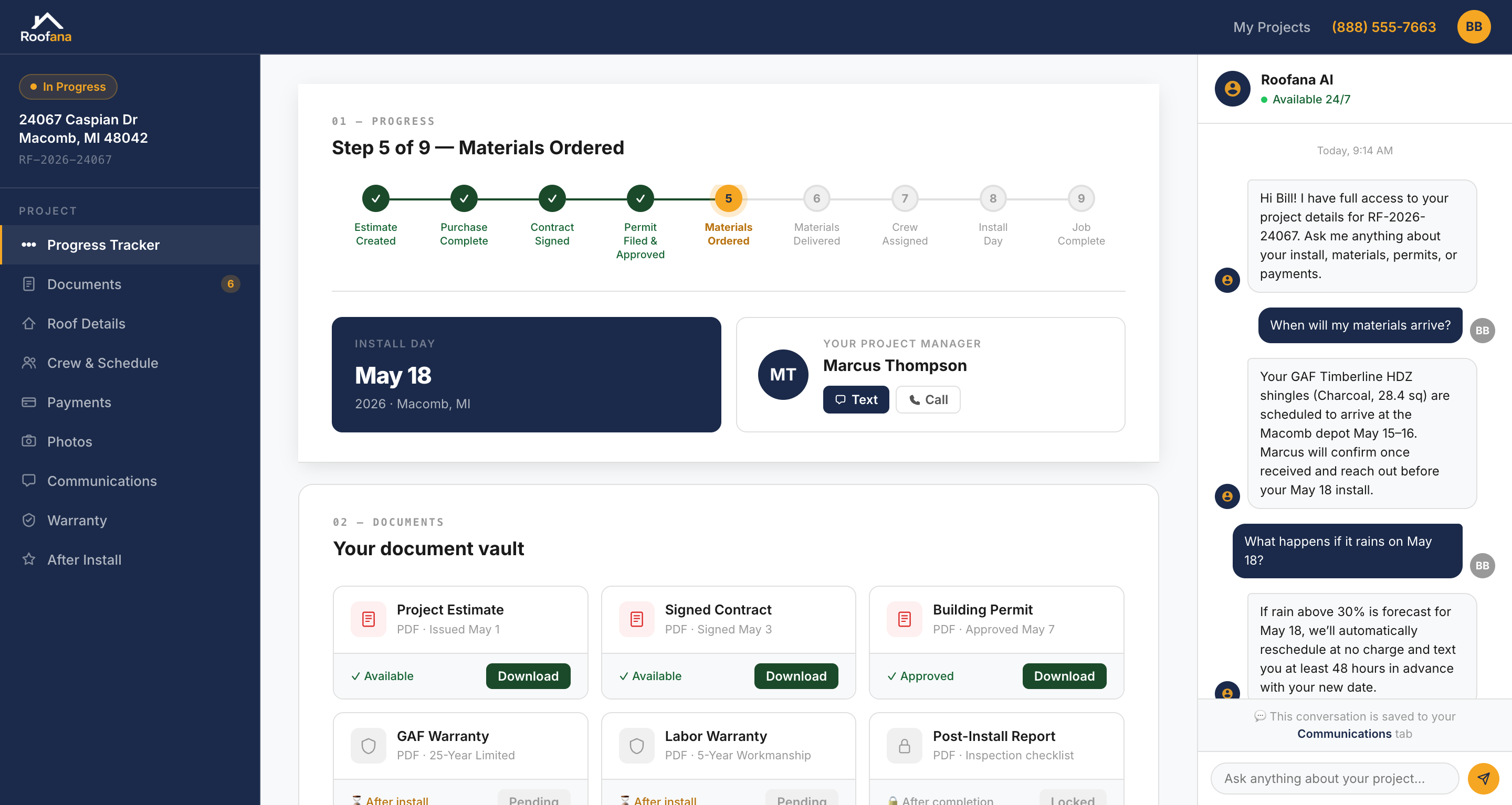1512x805 pixels.
Task: Click the Estimate Created checkmark step
Action: [376, 198]
